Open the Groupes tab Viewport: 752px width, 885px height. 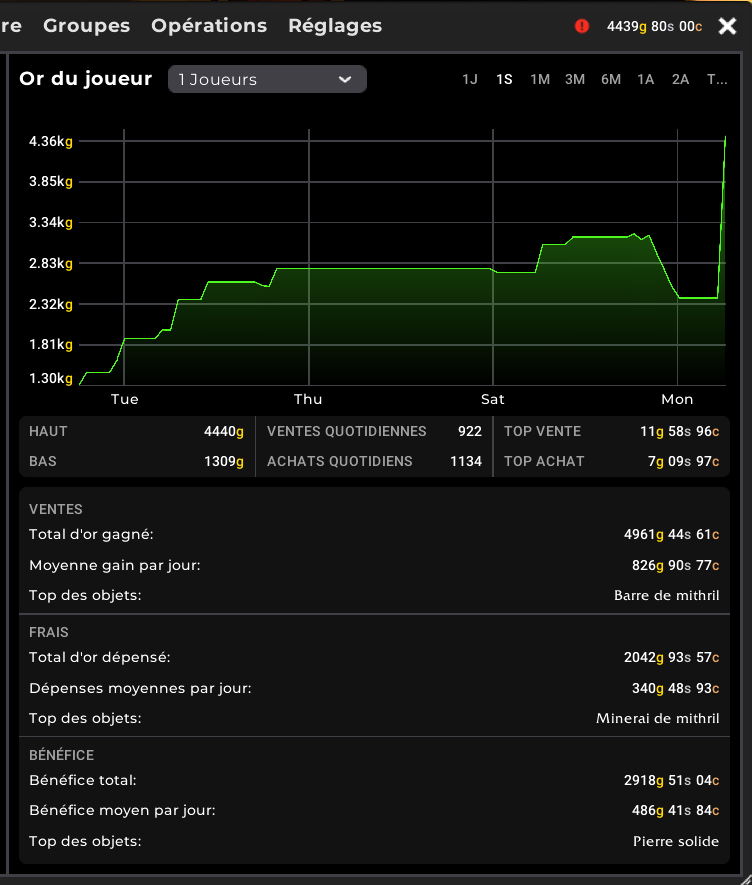pos(86,26)
